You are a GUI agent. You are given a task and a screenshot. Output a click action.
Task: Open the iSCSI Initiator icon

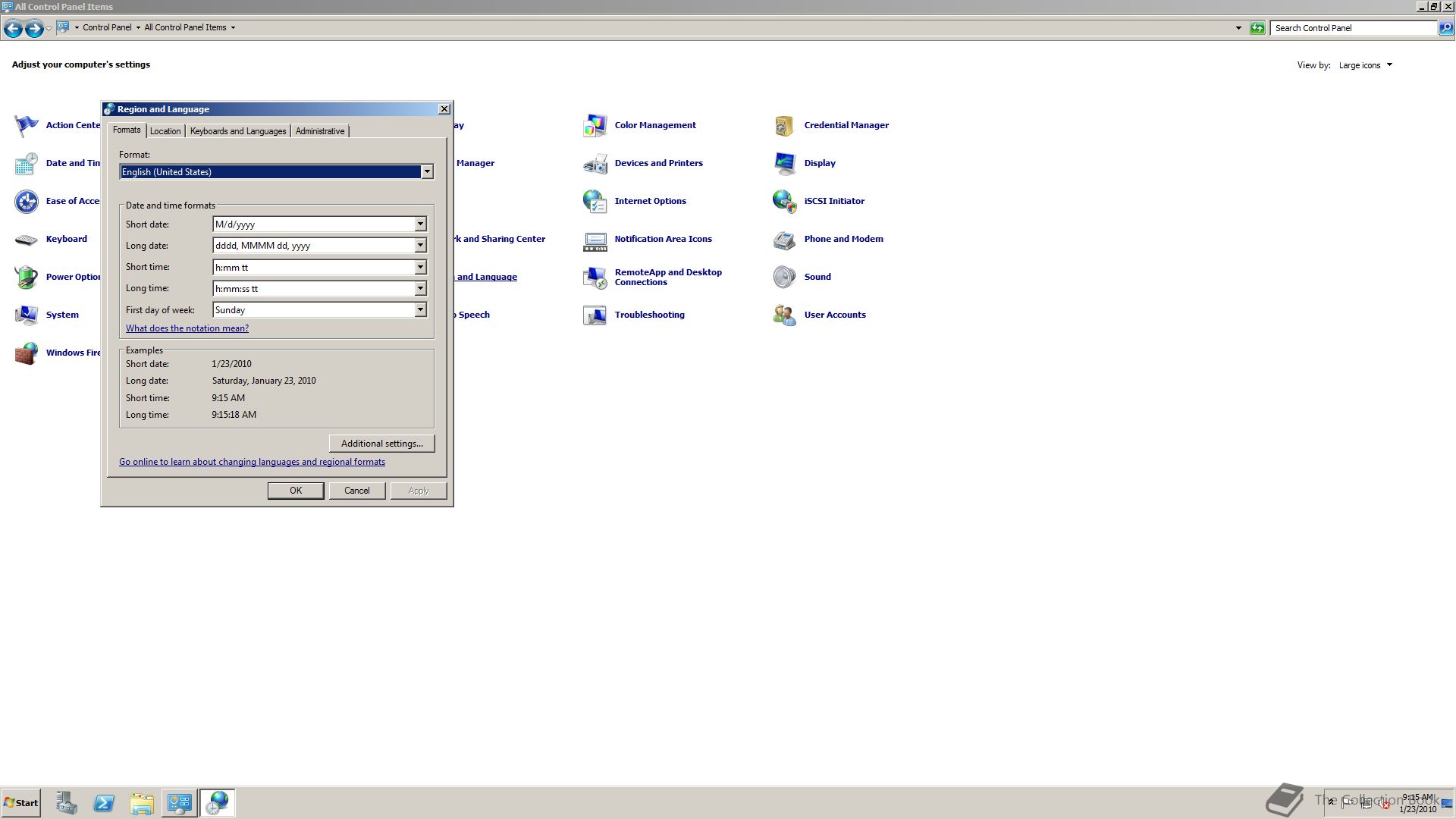(785, 201)
